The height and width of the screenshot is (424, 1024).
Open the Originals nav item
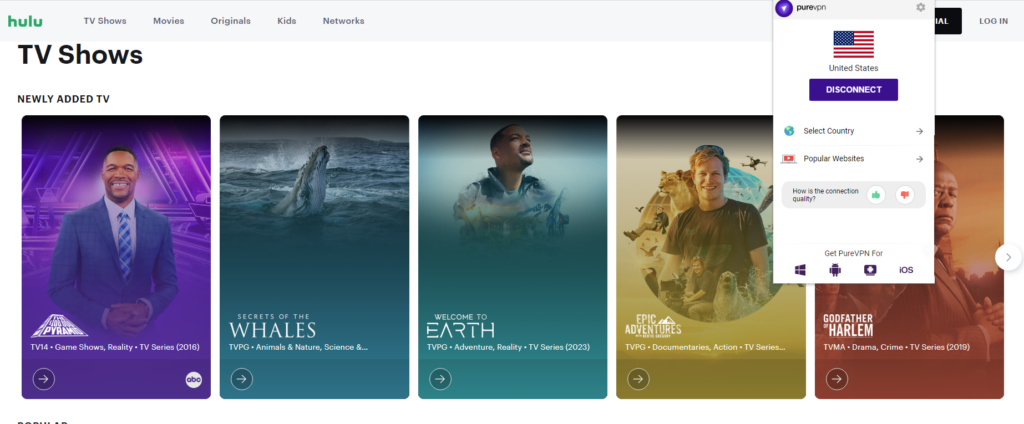click(233, 21)
